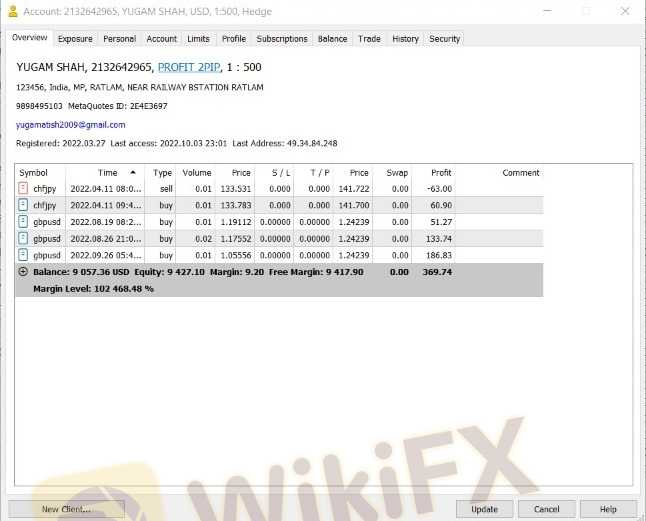Image resolution: width=646 pixels, height=521 pixels.
Task: Click the sell type cell of chfjpy
Action: [166, 189]
